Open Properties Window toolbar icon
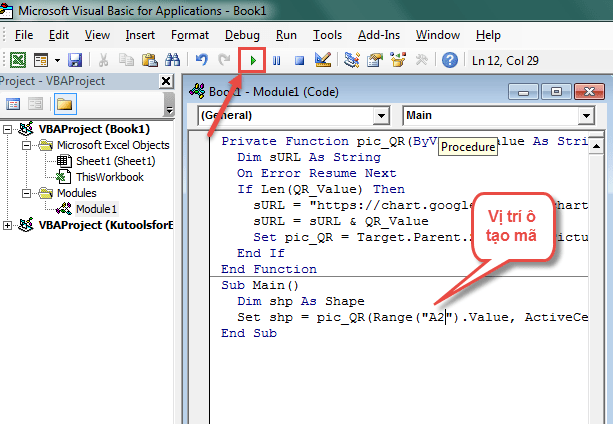 point(375,60)
